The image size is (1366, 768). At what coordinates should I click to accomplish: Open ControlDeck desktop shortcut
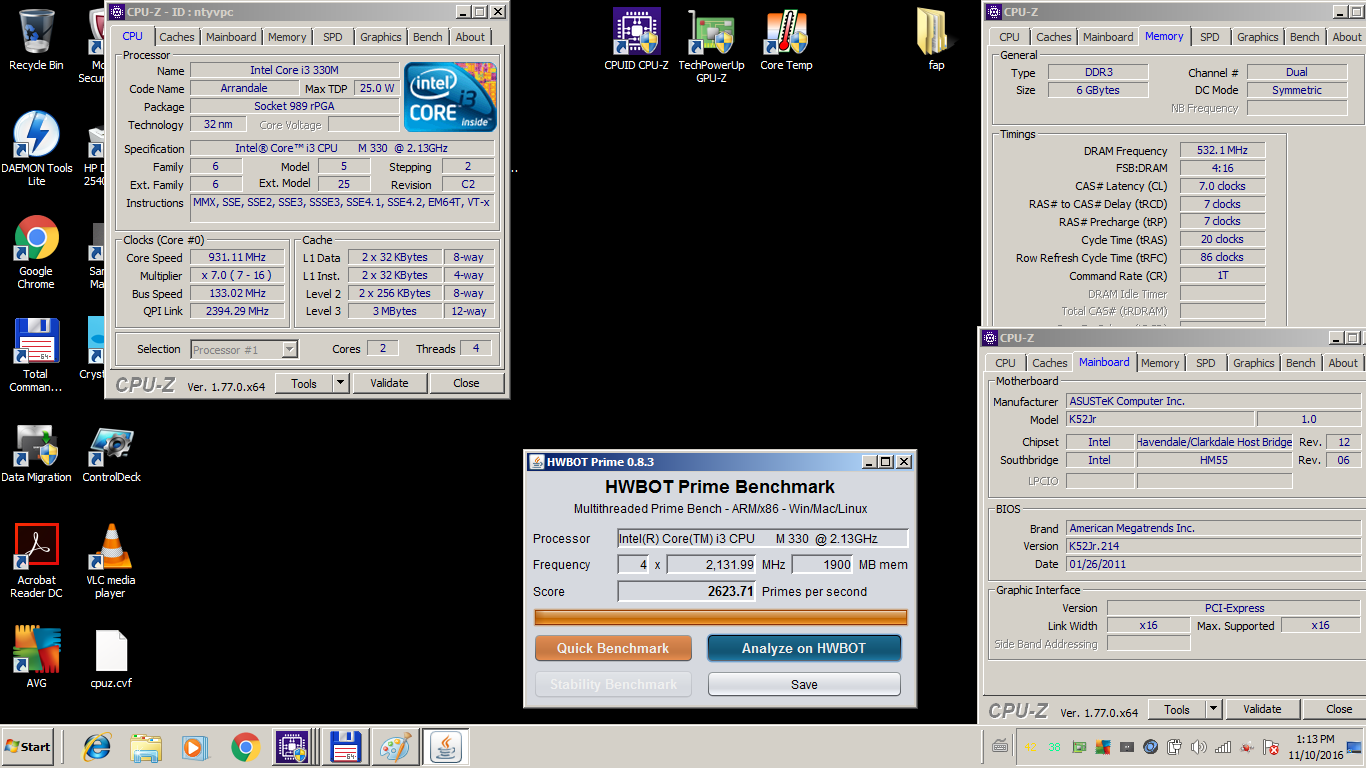click(111, 453)
